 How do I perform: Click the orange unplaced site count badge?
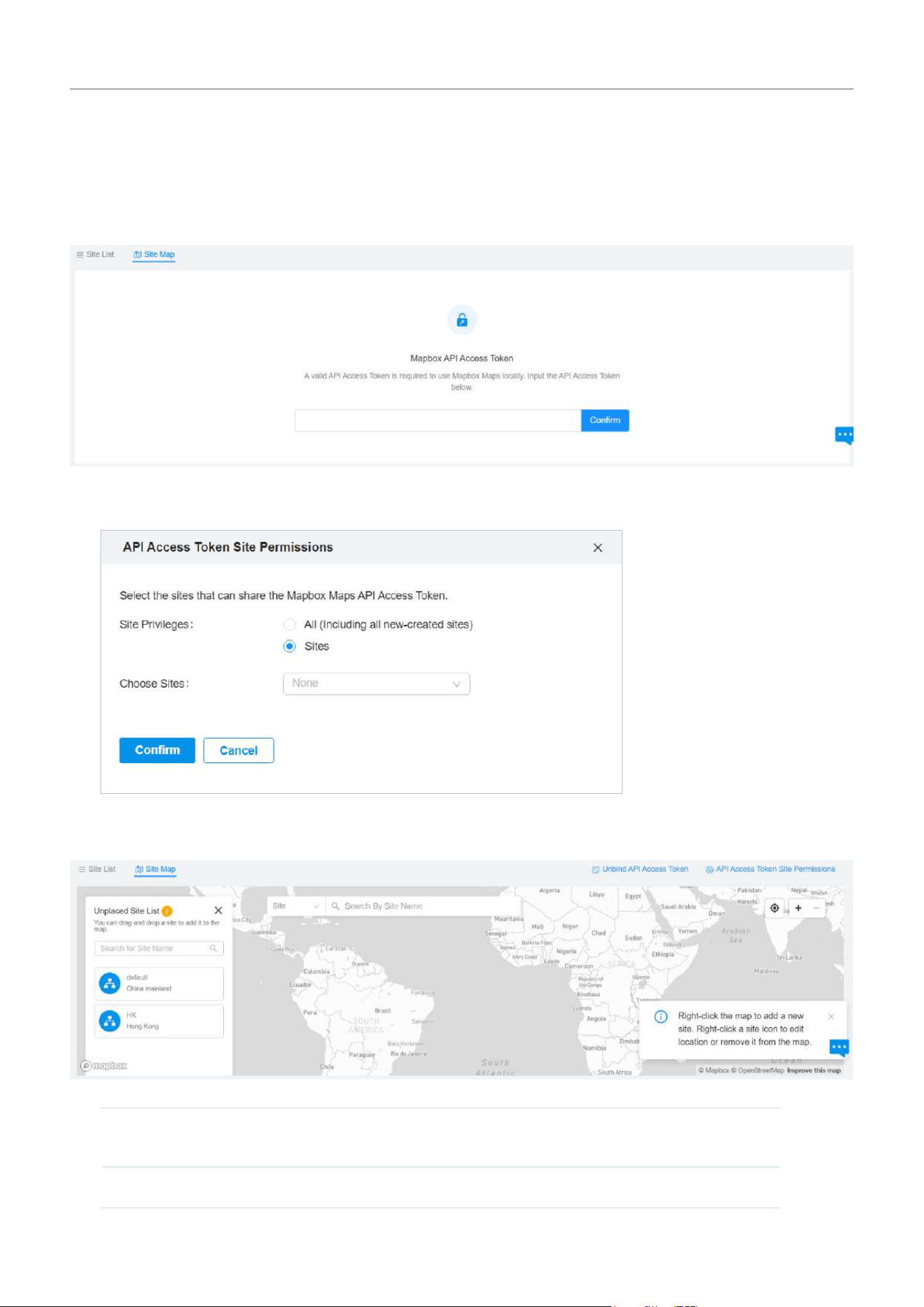[x=167, y=911]
